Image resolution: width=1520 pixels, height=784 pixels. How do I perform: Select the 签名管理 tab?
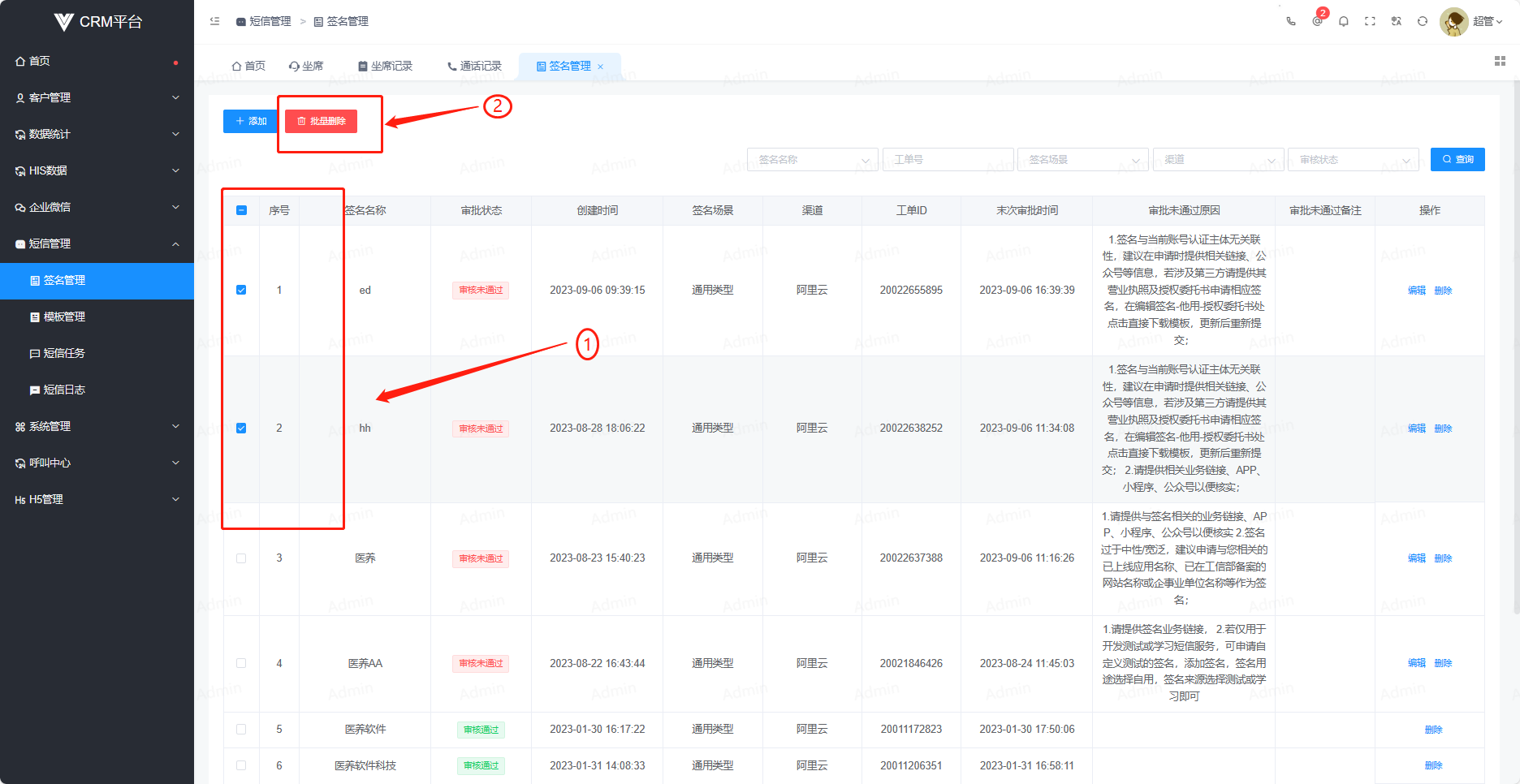coord(569,66)
